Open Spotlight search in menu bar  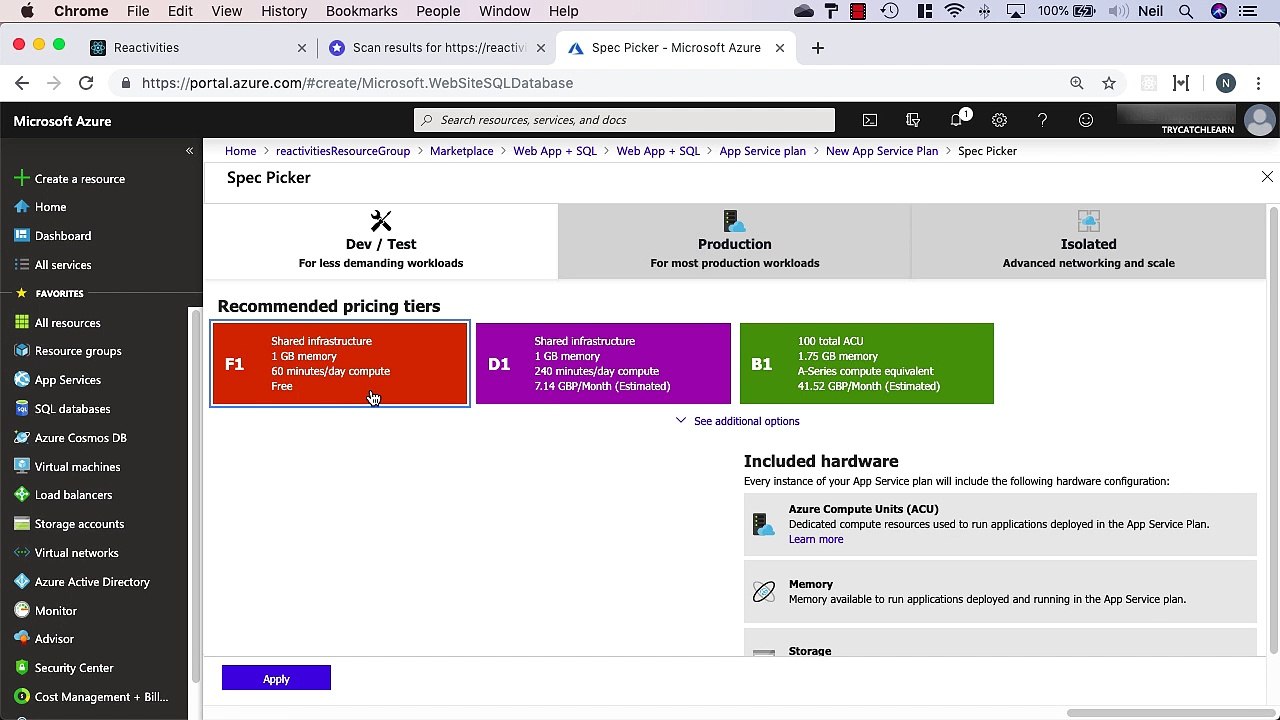pyautogui.click(x=1186, y=11)
